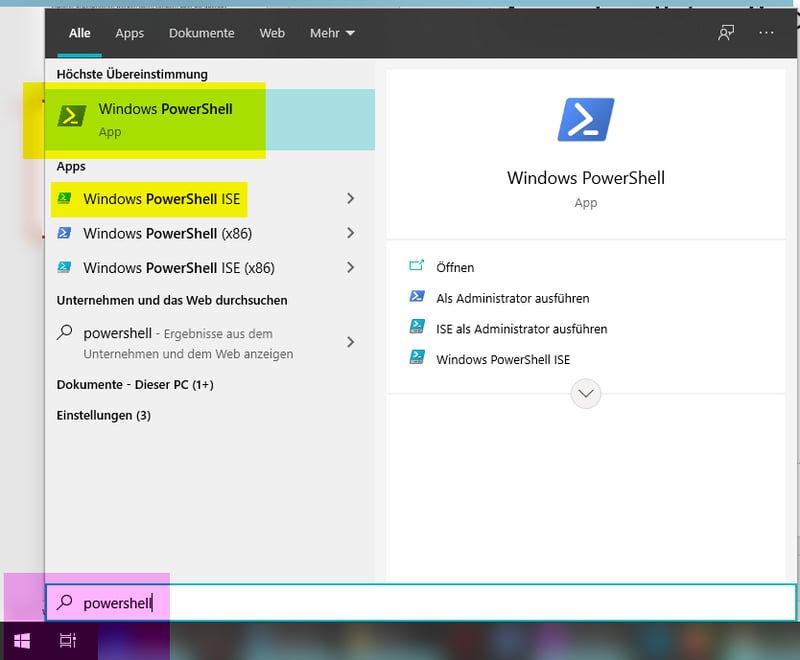Click PowerShell icon in best match

click(71, 116)
